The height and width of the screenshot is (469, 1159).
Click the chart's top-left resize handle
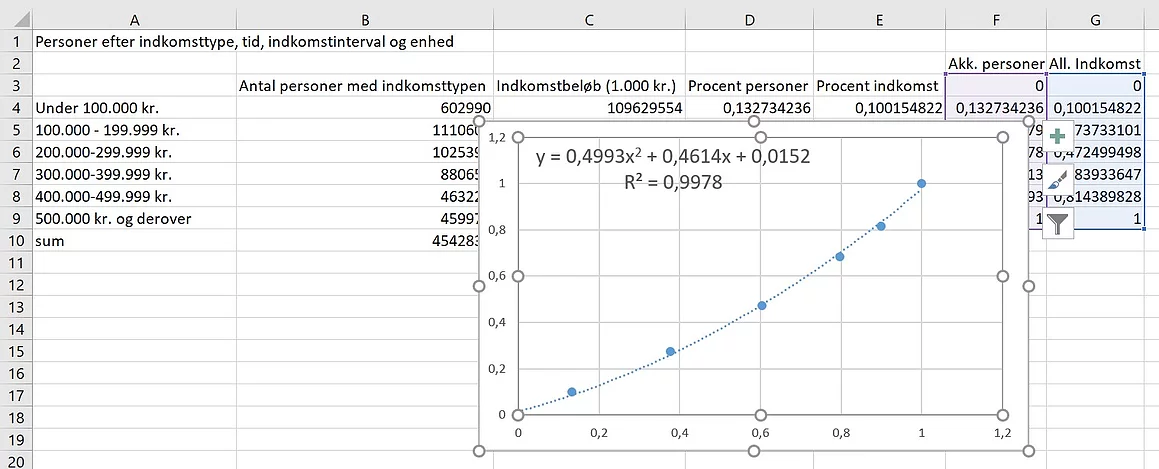click(478, 120)
